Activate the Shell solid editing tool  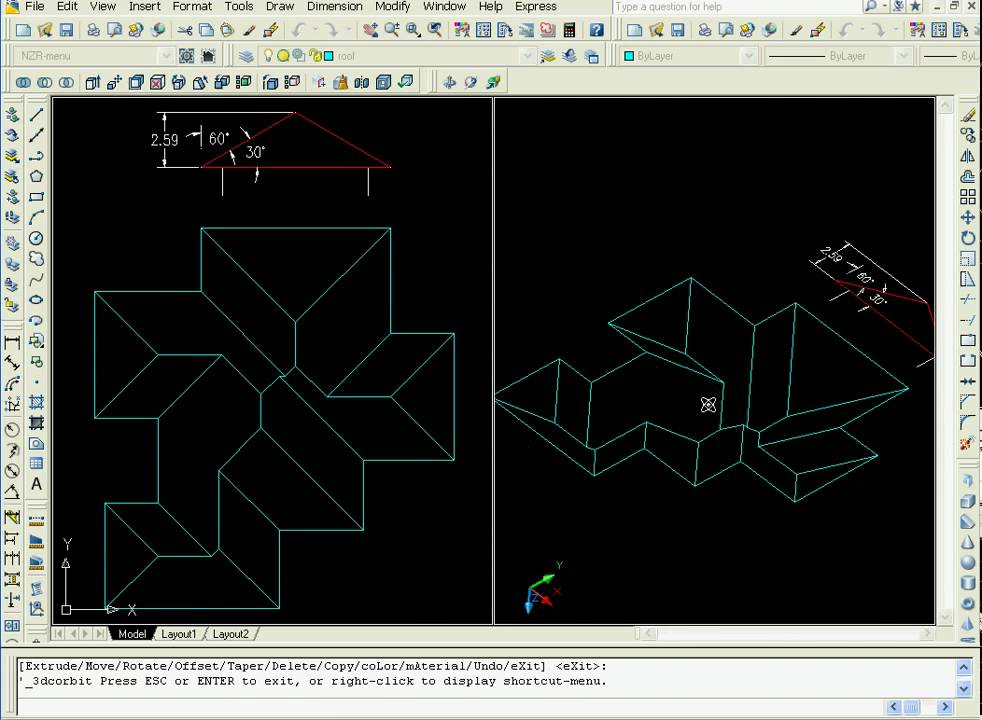[x=383, y=82]
